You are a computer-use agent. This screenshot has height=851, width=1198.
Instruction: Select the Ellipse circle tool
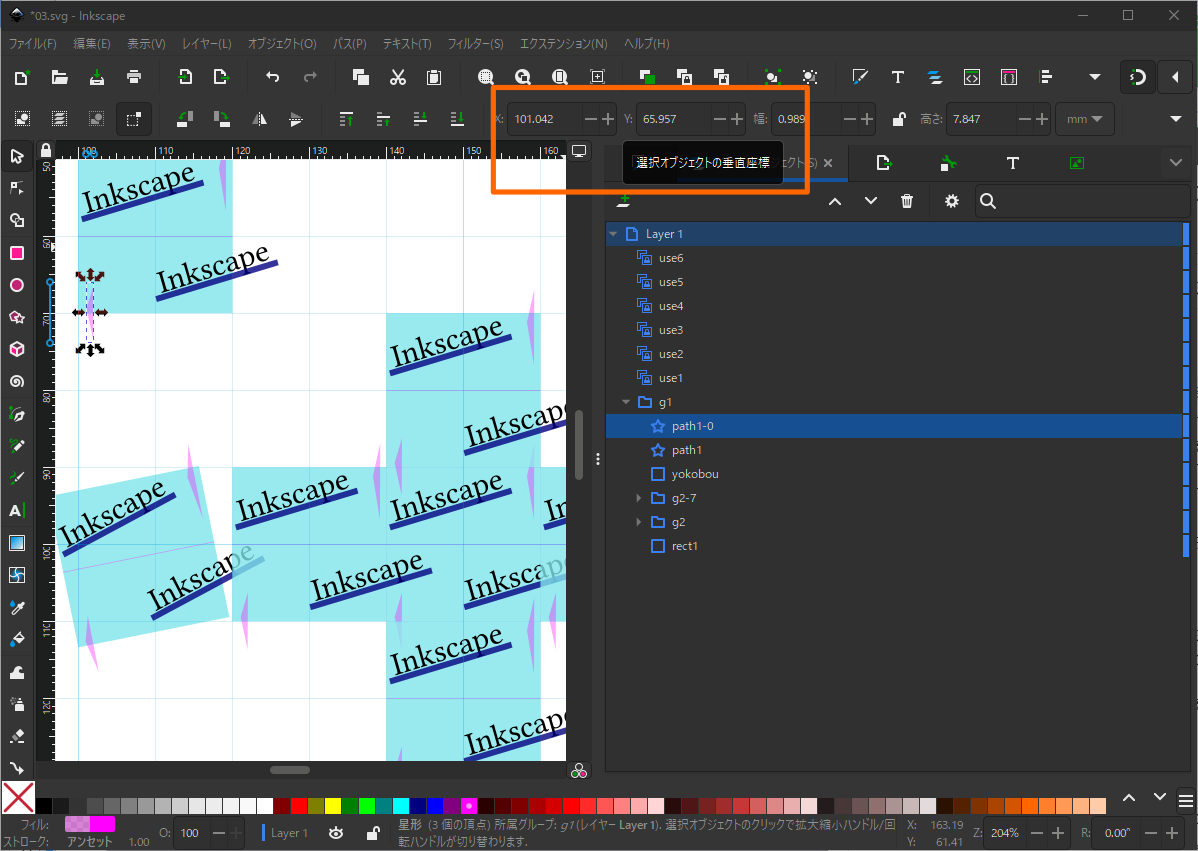[x=17, y=285]
